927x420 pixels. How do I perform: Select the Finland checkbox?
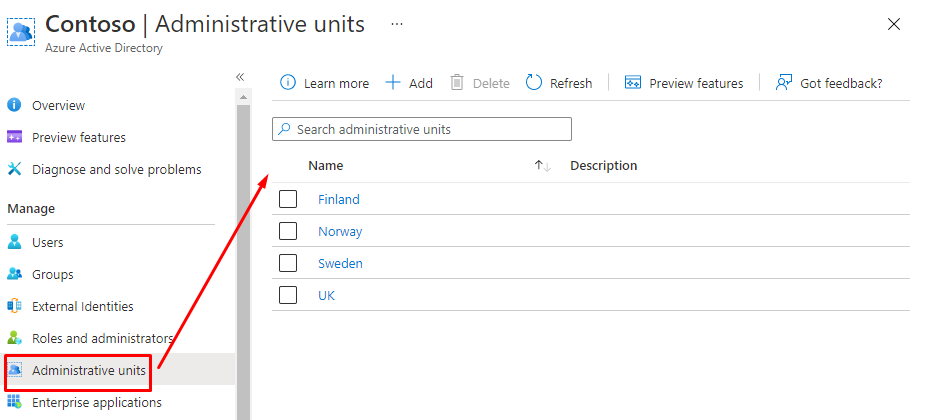pyautogui.click(x=288, y=199)
